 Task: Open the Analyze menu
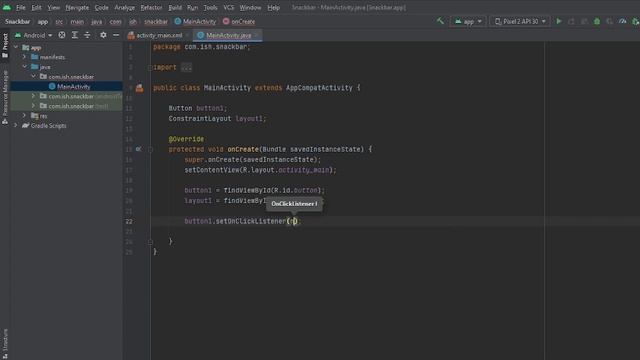coord(124,7)
